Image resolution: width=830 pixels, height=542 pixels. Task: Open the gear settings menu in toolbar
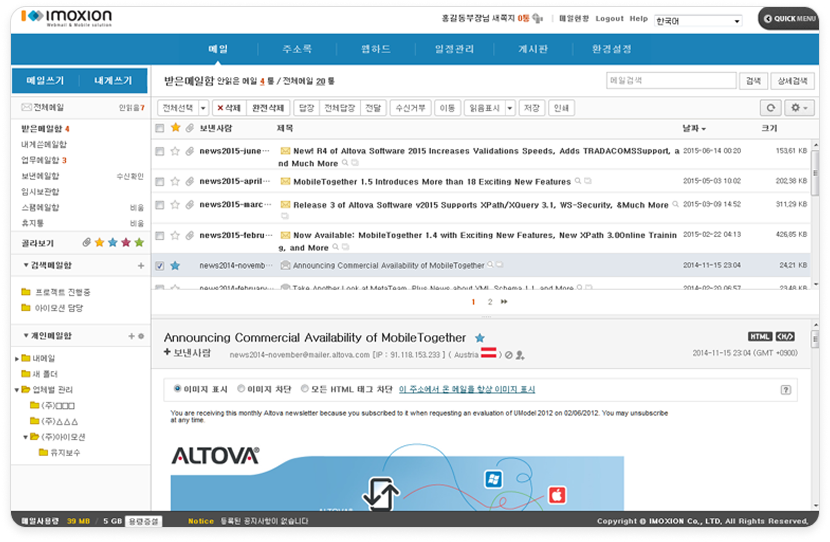799,108
